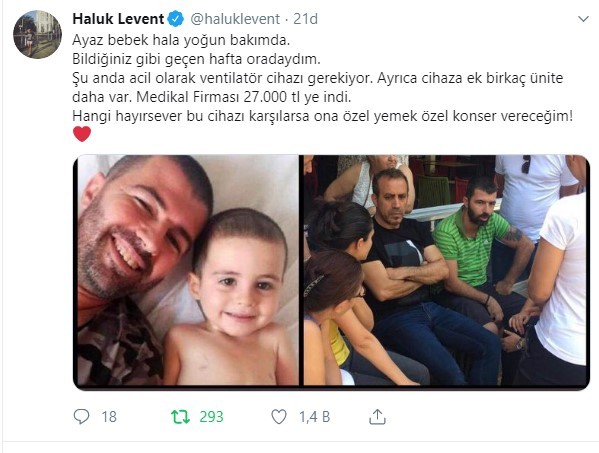Screen dimensions: 599x453
Task: Click the like count 1,4 B
Action: 314,417
